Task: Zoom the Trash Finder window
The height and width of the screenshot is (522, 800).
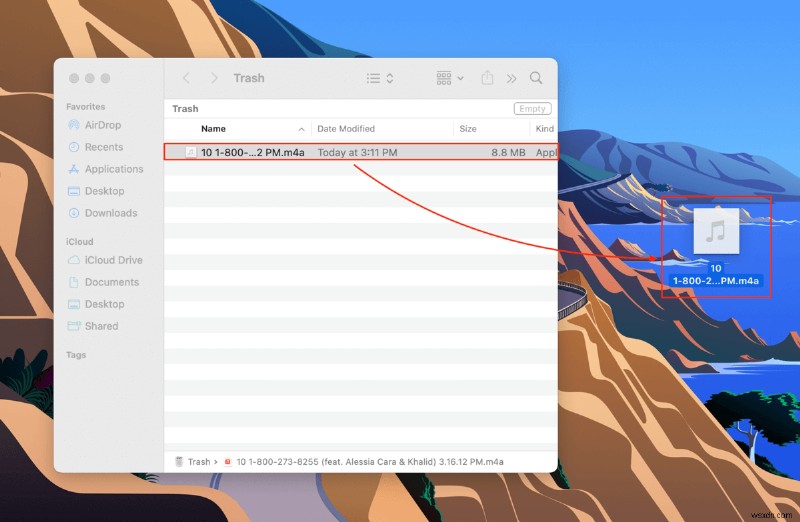Action: point(106,78)
